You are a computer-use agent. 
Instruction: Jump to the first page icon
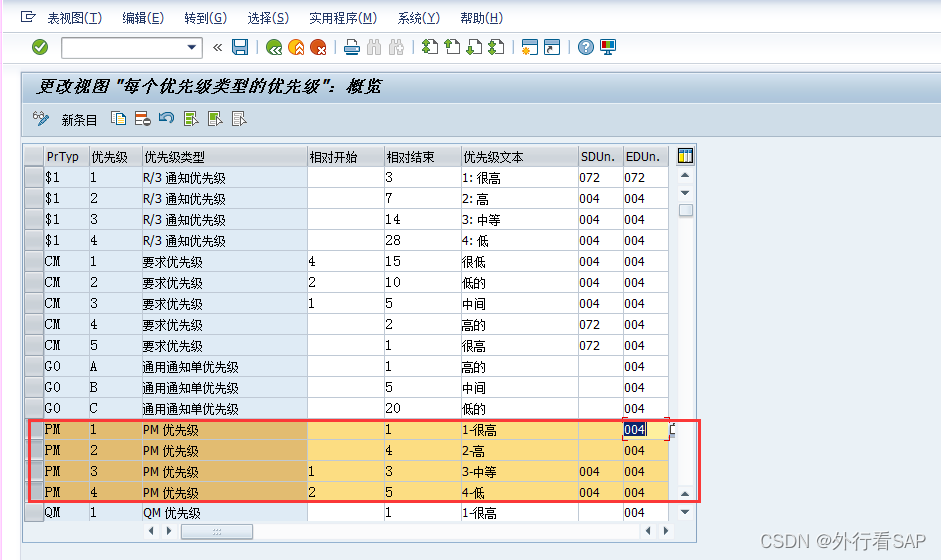point(430,47)
